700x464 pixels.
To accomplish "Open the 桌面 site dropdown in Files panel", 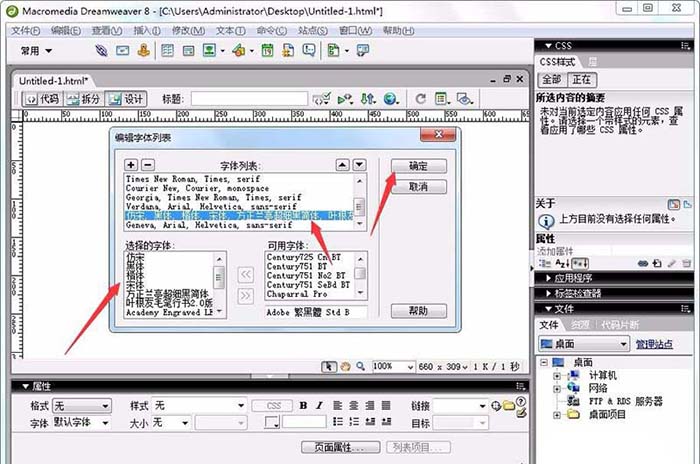I will pos(584,344).
